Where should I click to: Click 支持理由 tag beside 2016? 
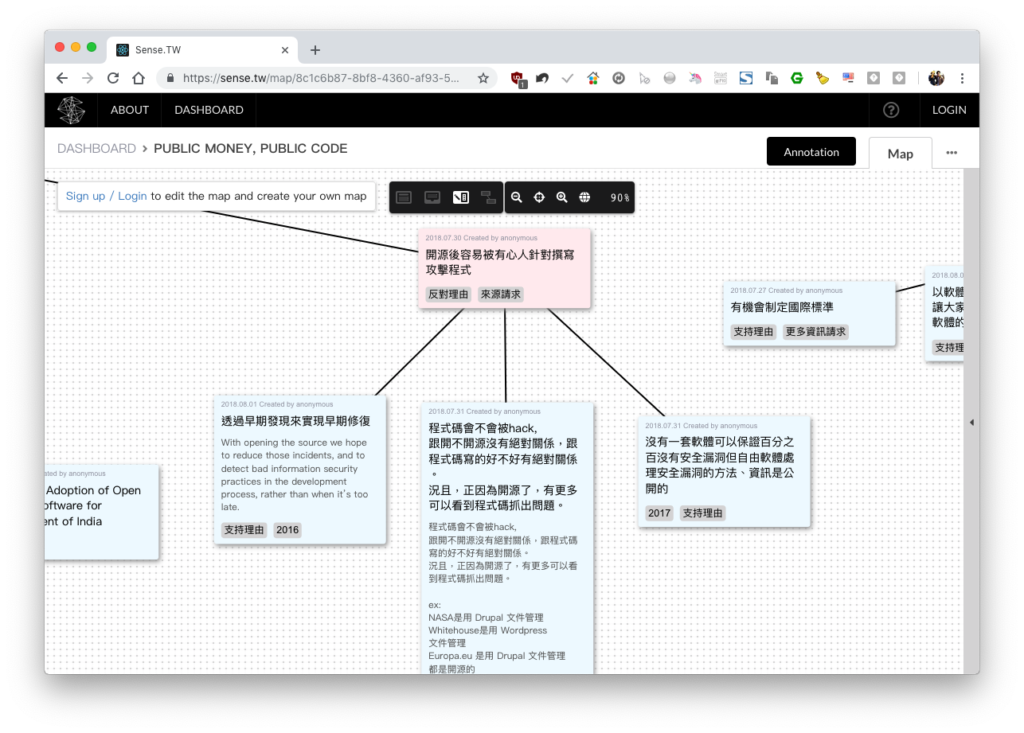tap(244, 530)
